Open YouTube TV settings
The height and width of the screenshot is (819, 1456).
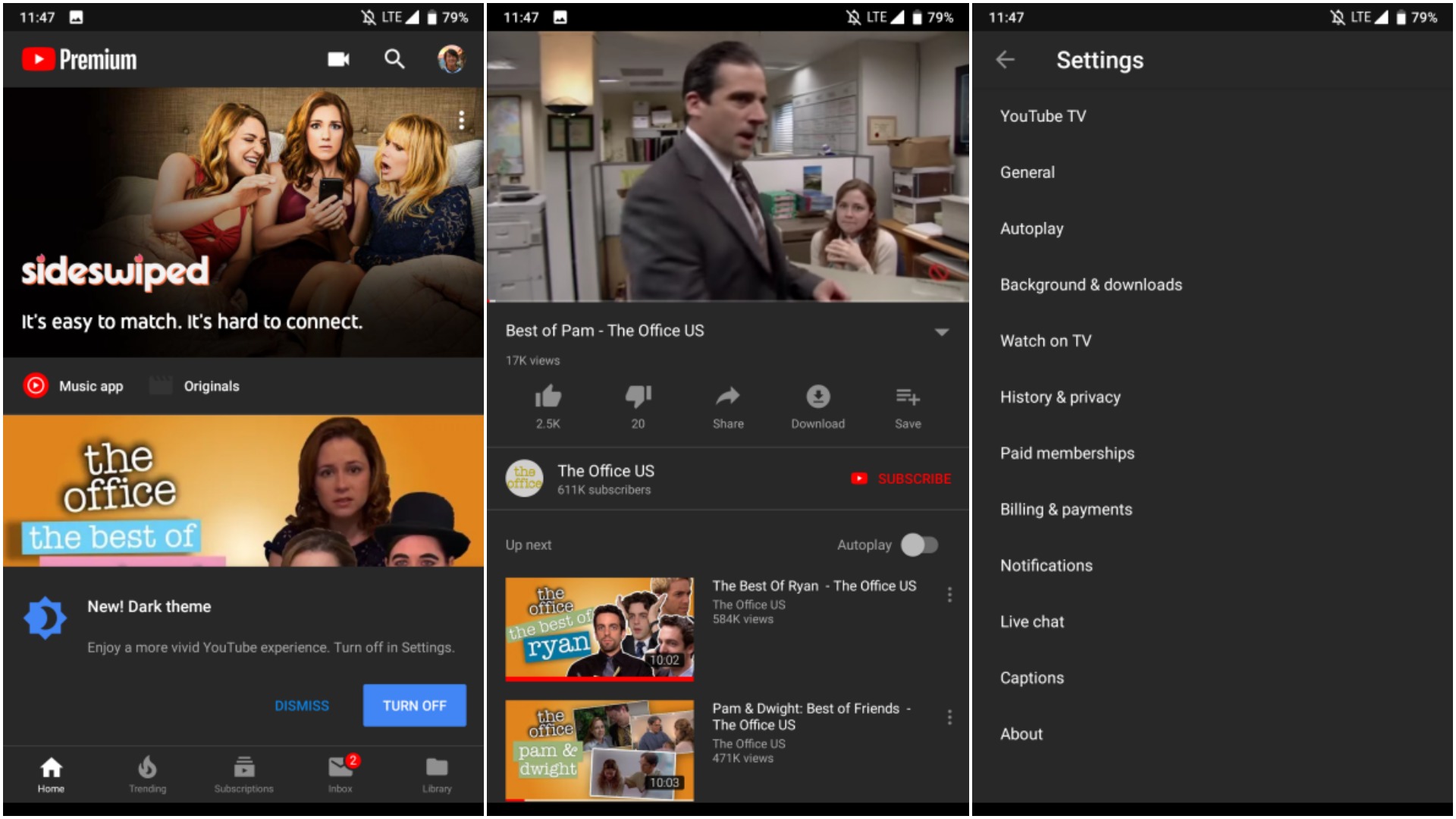click(1213, 116)
